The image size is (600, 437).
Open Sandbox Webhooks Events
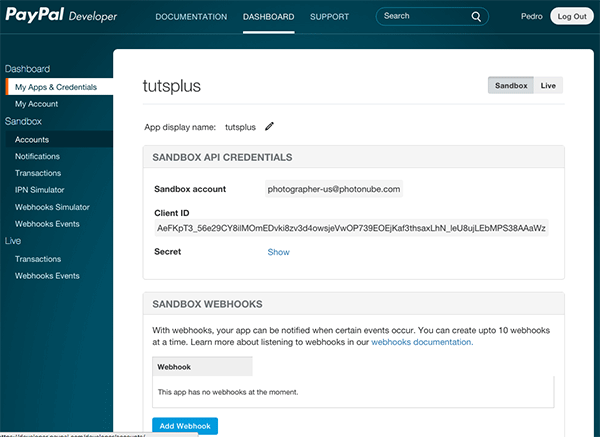47,224
